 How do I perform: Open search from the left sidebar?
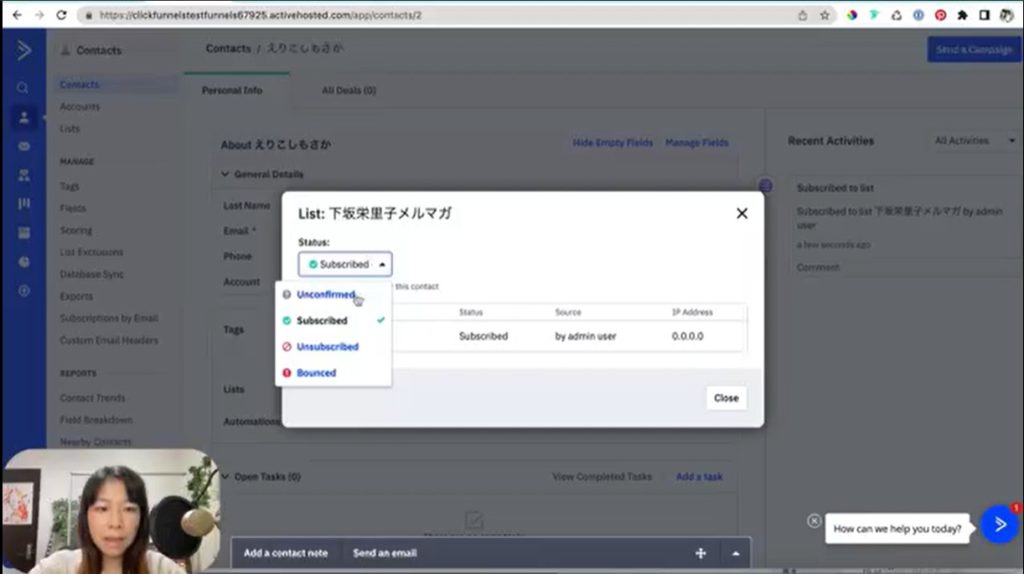click(23, 88)
